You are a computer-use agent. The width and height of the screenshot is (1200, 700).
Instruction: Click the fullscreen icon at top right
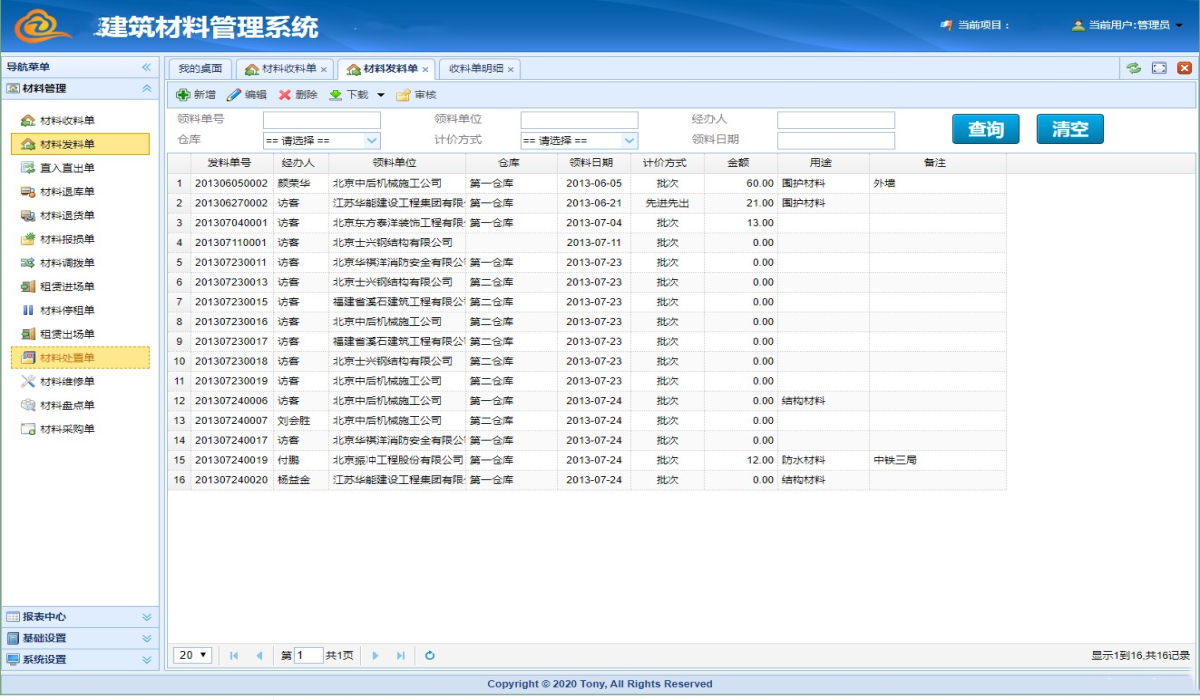(x=1159, y=68)
